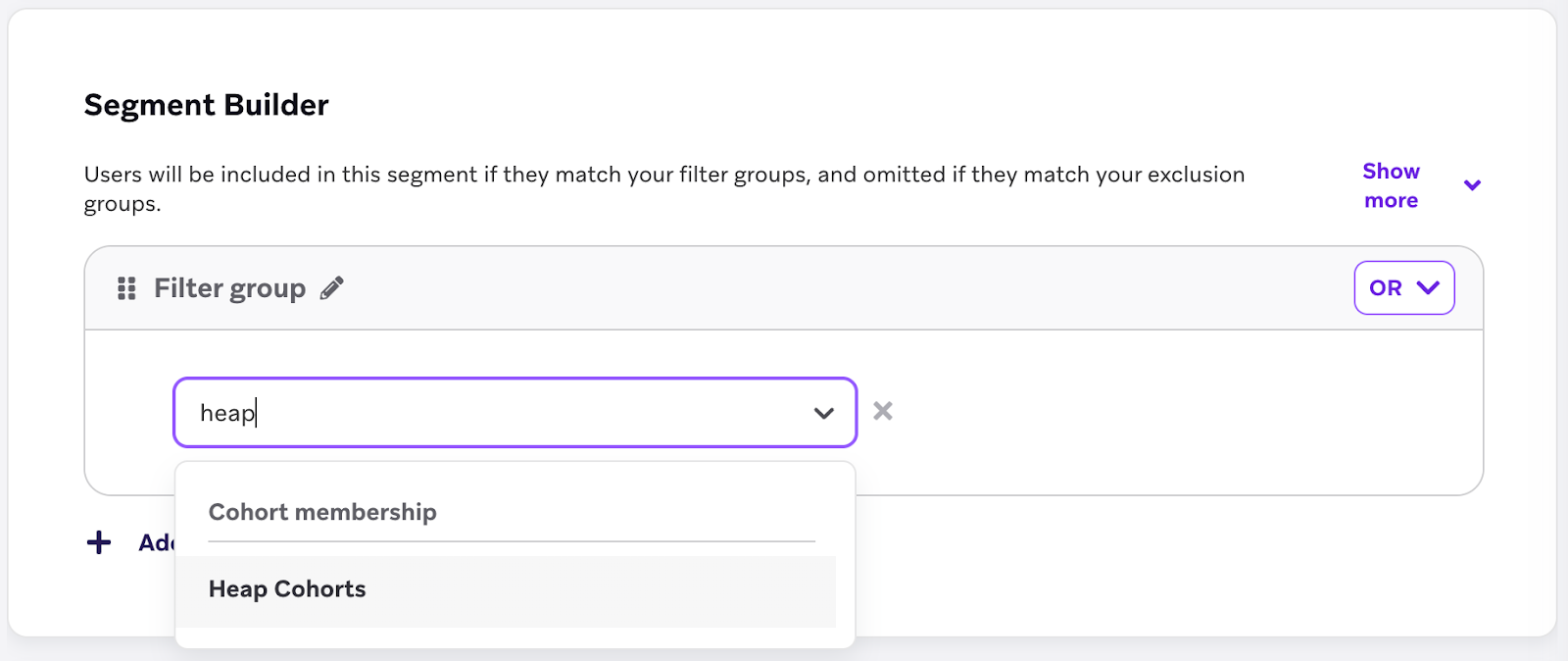1568x661 pixels.
Task: Click empty space in the Filter group header bar
Action: [x=833, y=288]
